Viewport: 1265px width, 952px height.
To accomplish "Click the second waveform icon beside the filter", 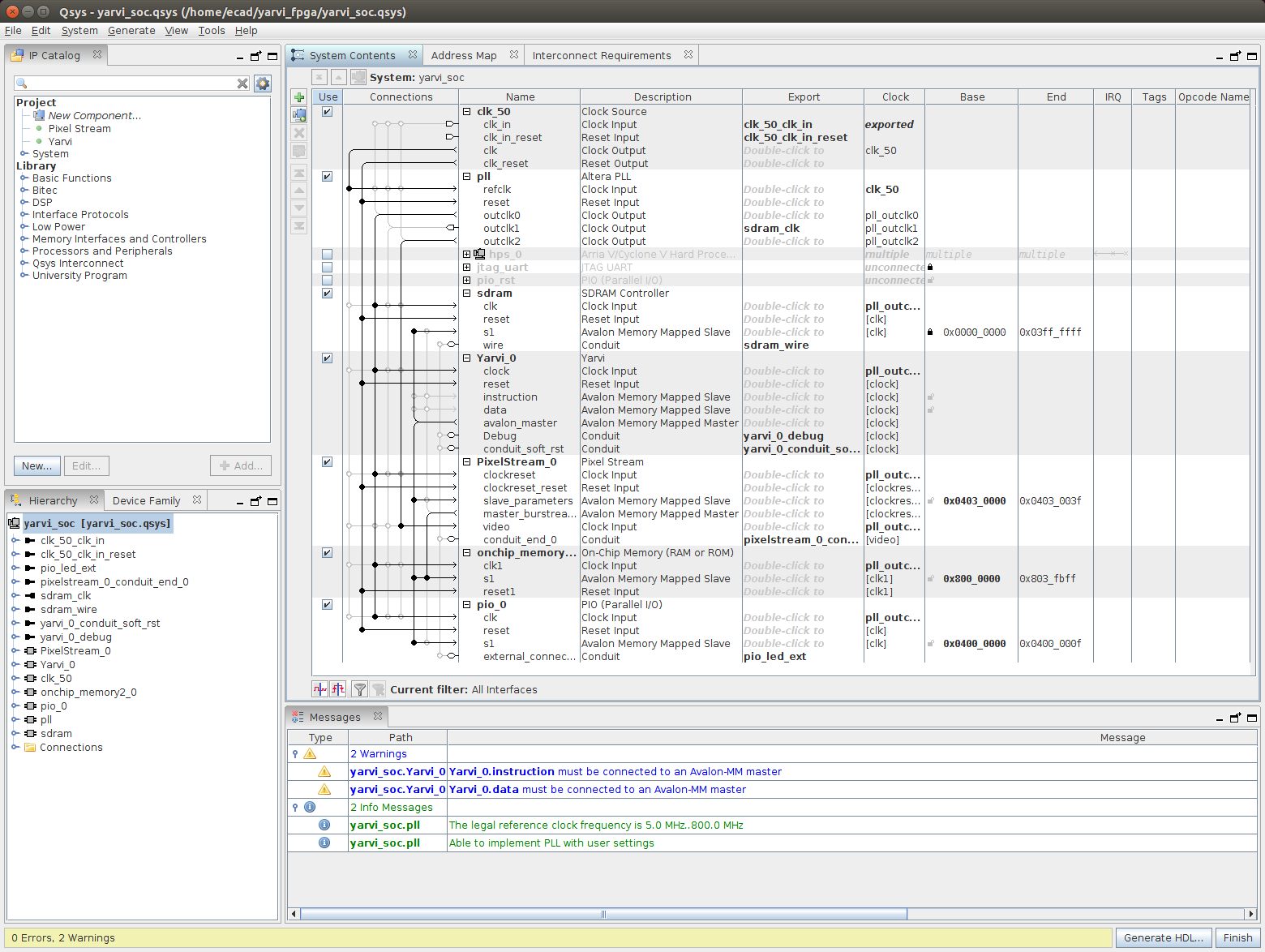I will pyautogui.click(x=338, y=689).
